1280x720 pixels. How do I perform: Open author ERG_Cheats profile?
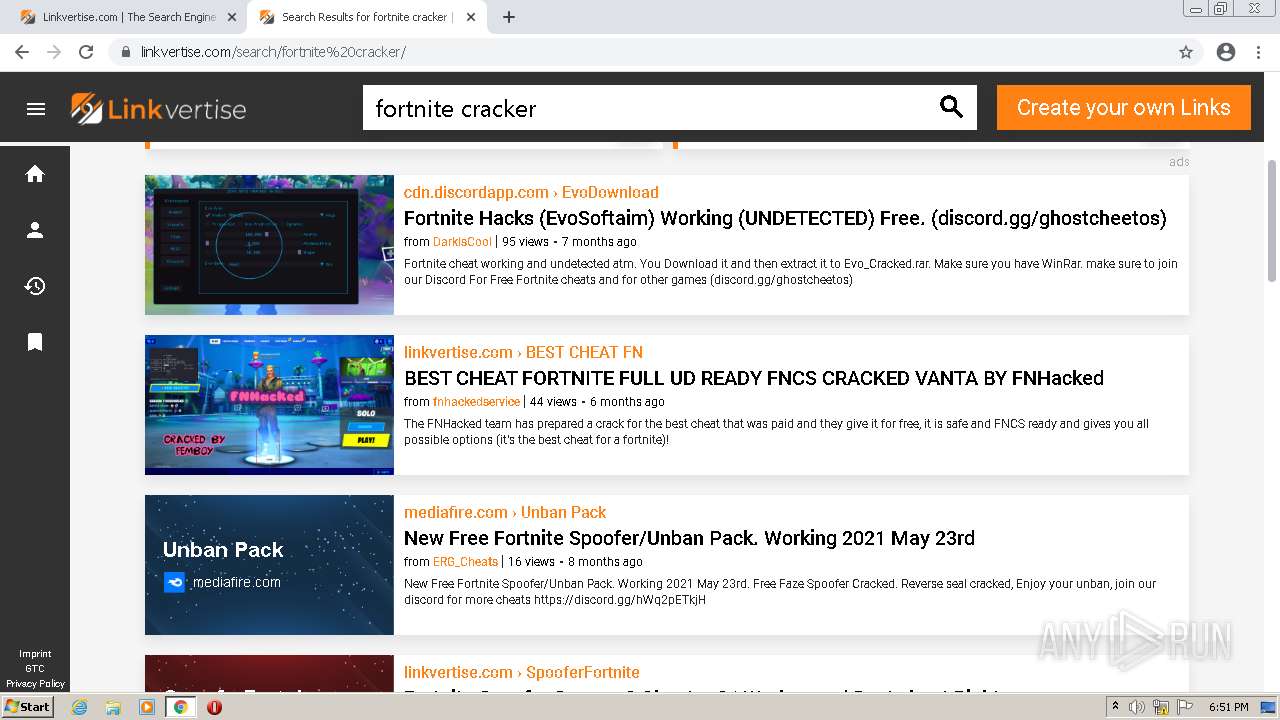(465, 562)
